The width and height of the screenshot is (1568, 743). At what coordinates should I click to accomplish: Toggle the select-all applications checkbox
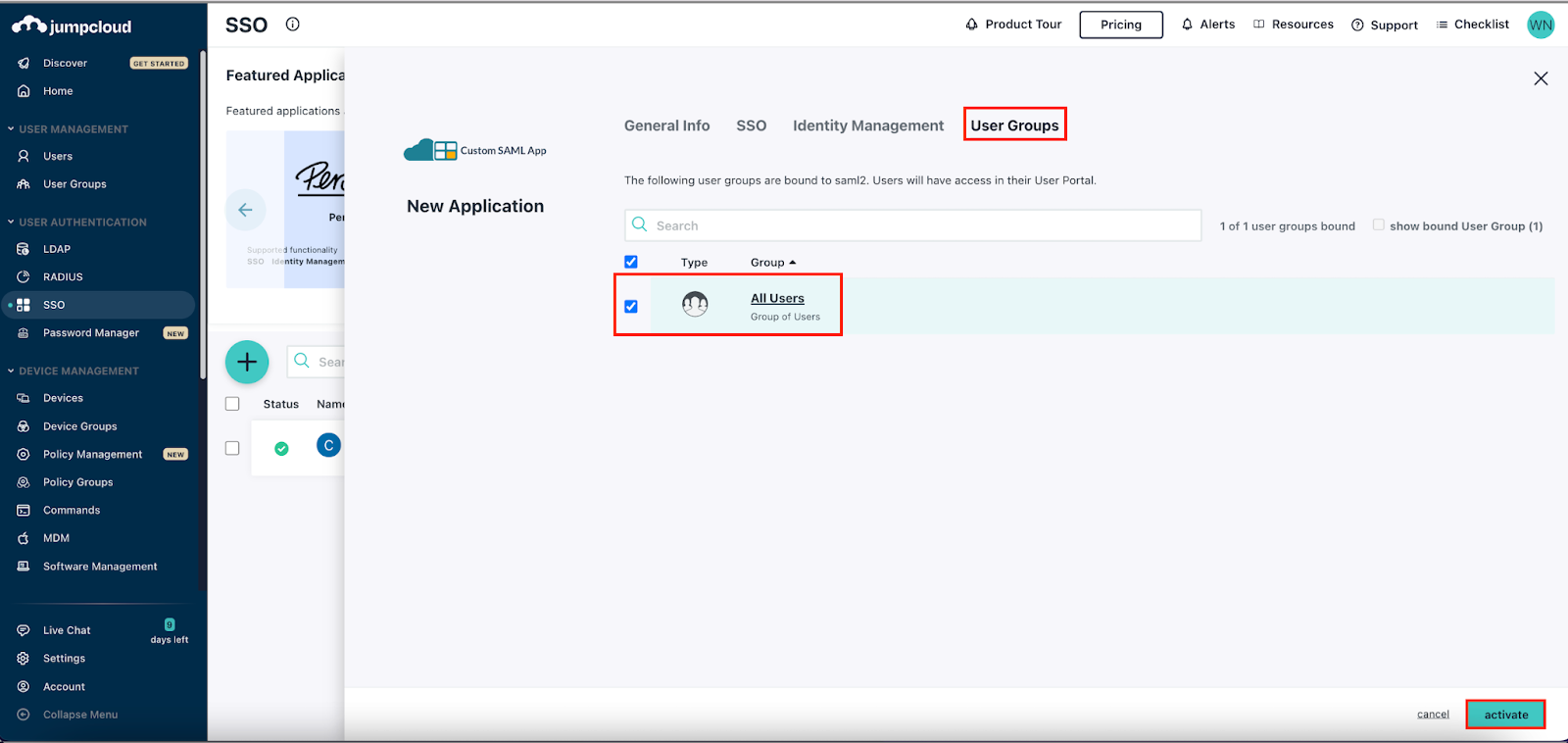(x=232, y=404)
